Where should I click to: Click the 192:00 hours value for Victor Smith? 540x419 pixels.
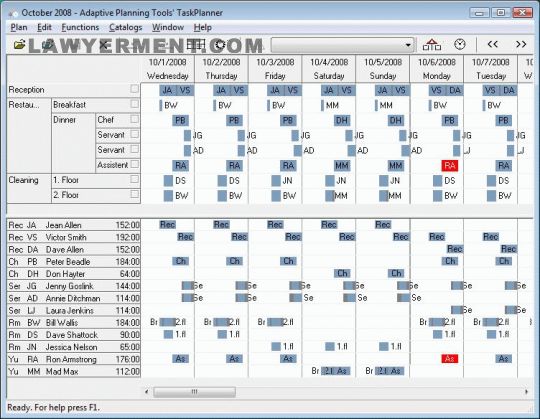click(128, 237)
